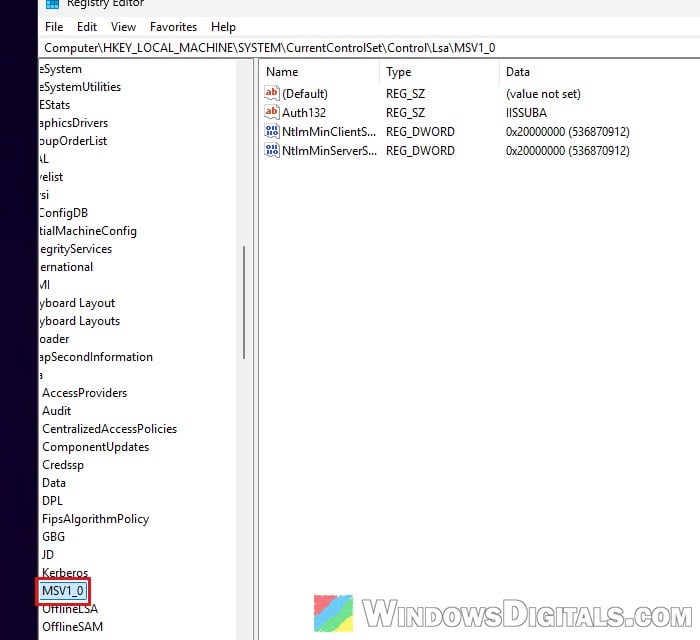Image resolution: width=700 pixels, height=640 pixels.
Task: Select the yboard Layout tree key
Action: [77, 303]
